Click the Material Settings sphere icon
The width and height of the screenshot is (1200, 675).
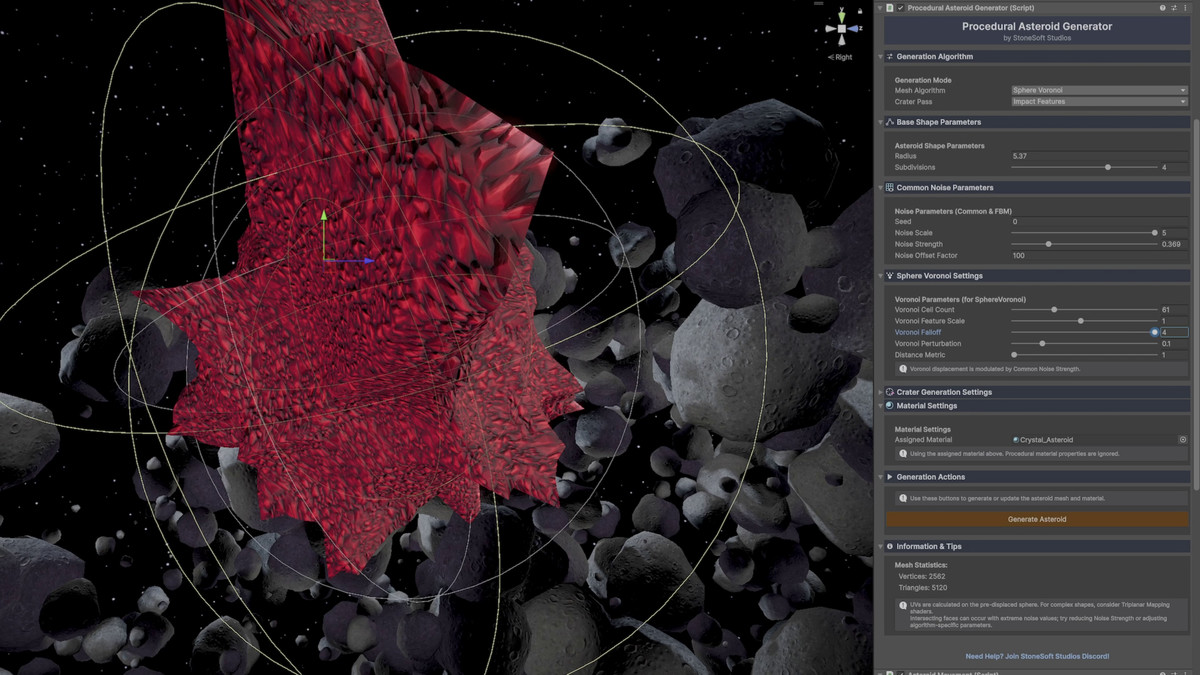890,406
